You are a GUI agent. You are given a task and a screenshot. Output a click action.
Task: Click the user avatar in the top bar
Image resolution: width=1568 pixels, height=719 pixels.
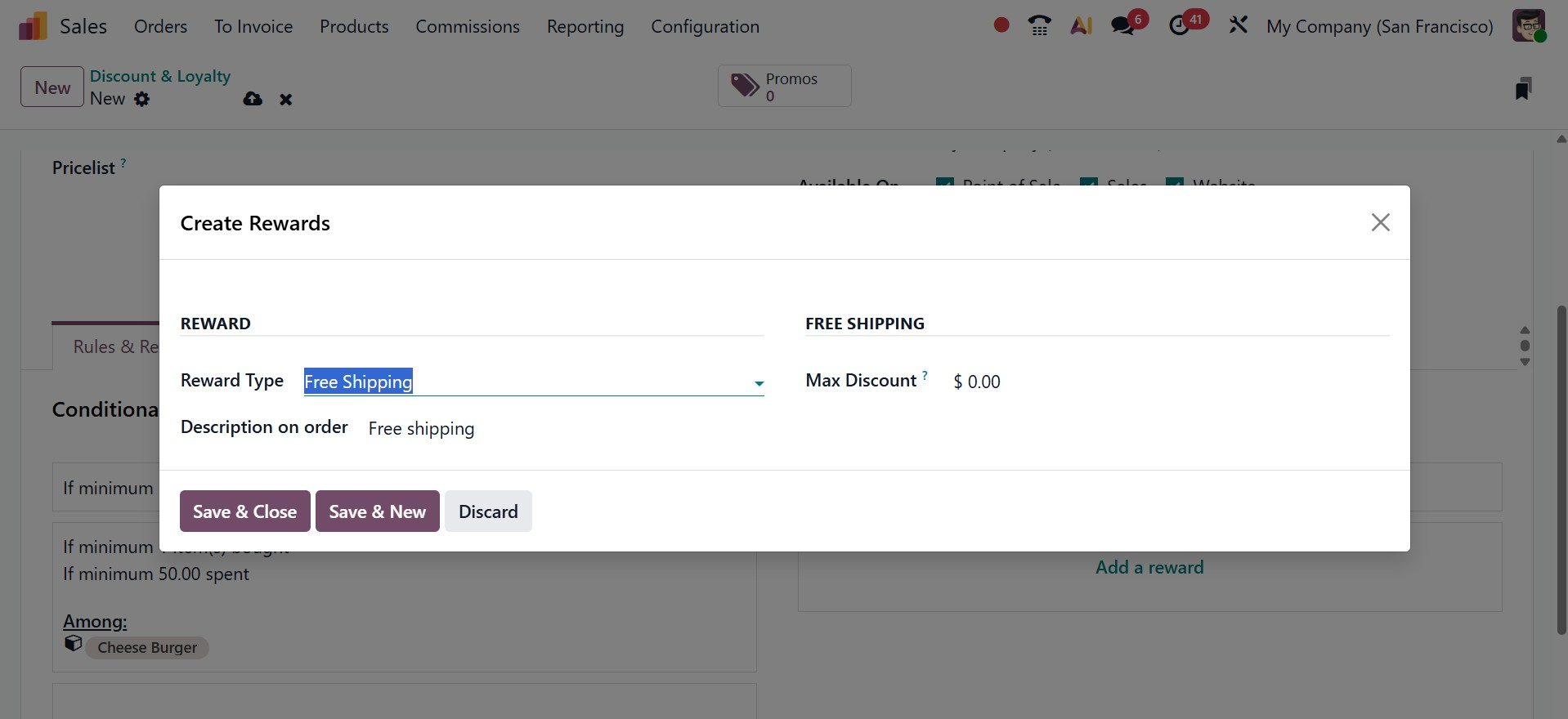[1528, 26]
